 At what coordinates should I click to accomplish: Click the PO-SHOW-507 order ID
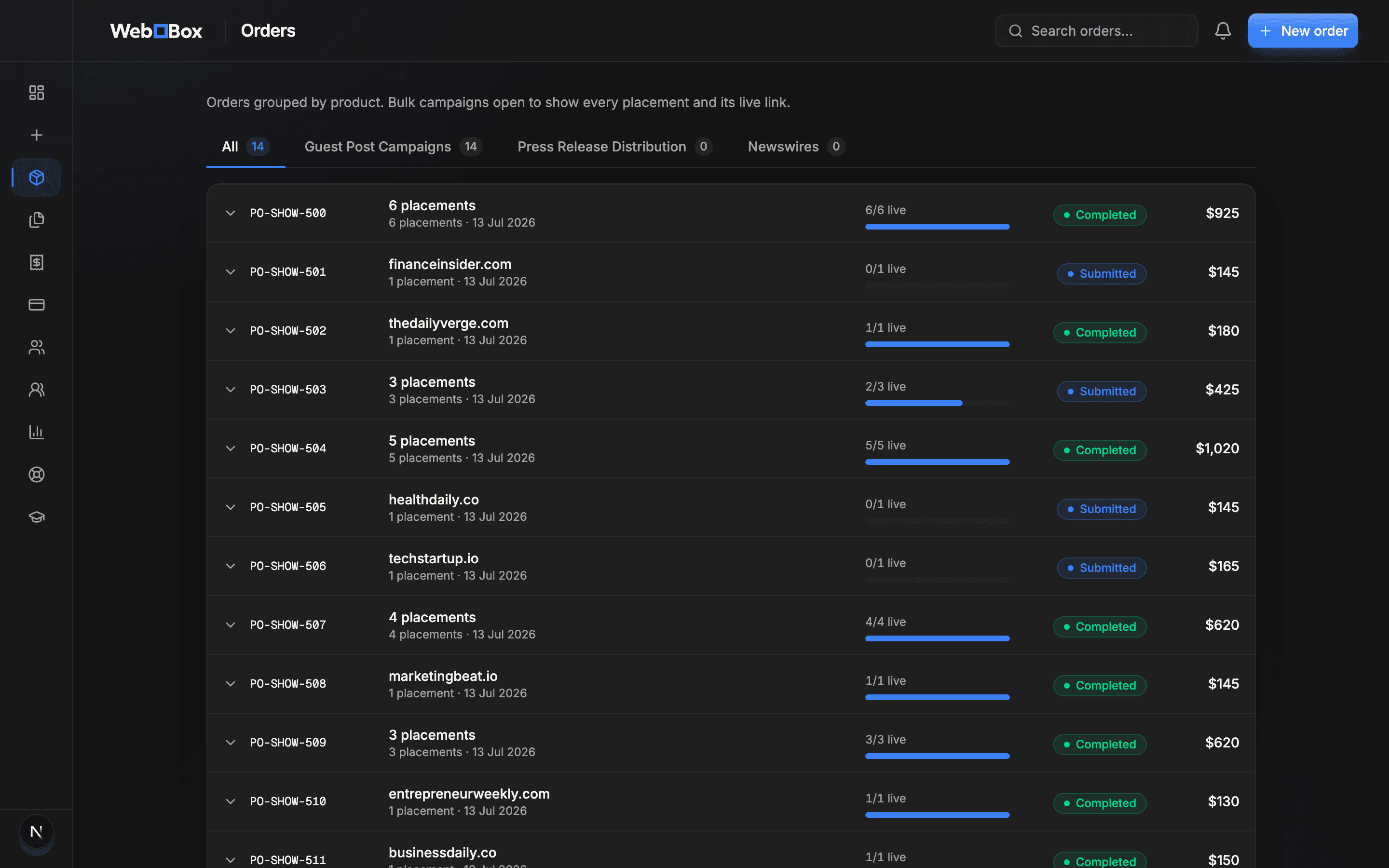pos(287,625)
